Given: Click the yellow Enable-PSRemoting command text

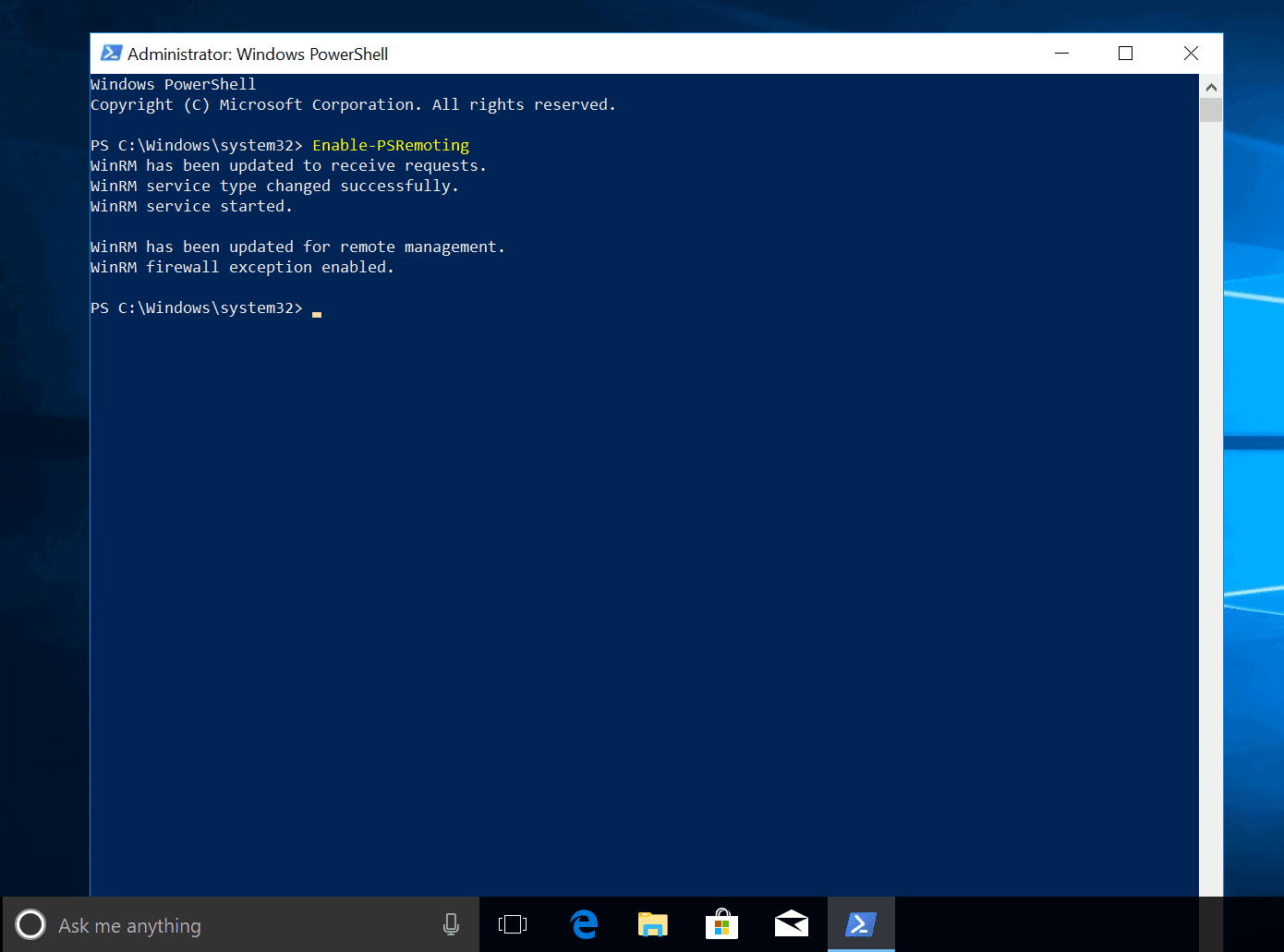Looking at the screenshot, I should 391,145.
